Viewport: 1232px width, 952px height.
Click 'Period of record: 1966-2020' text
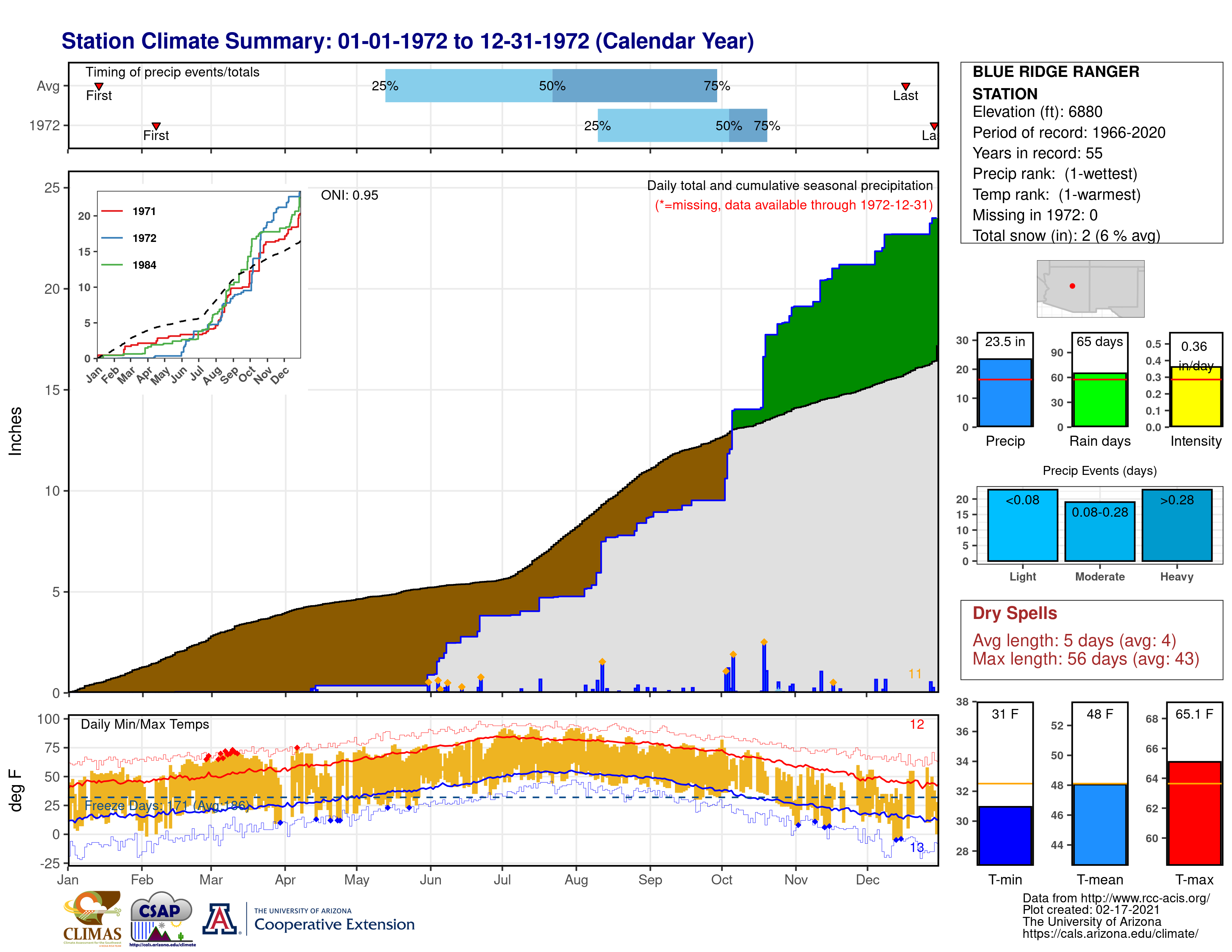[1069, 133]
